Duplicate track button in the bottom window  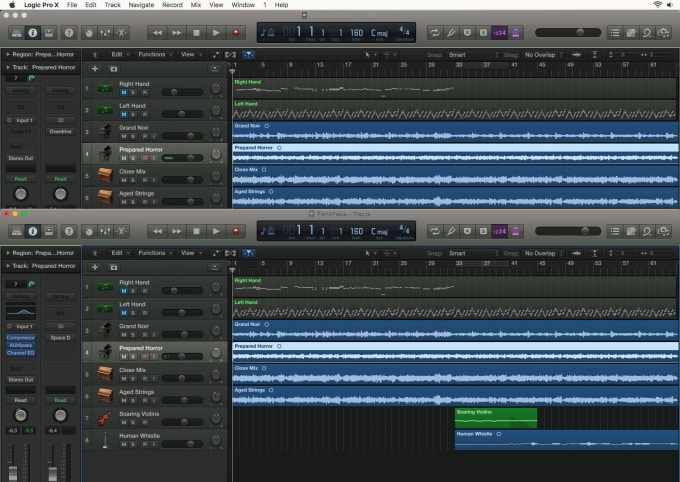click(x=114, y=267)
